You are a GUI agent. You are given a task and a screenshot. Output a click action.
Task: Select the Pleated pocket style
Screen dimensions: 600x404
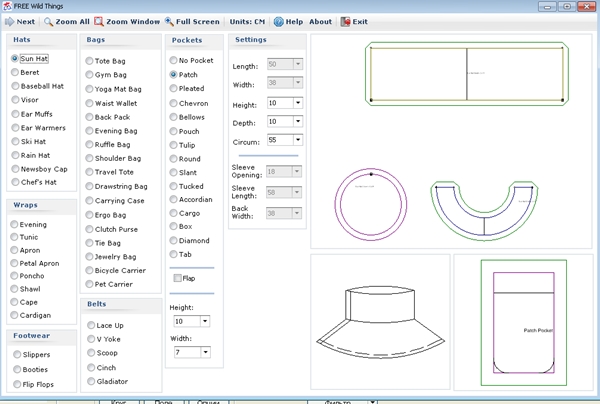[174, 88]
